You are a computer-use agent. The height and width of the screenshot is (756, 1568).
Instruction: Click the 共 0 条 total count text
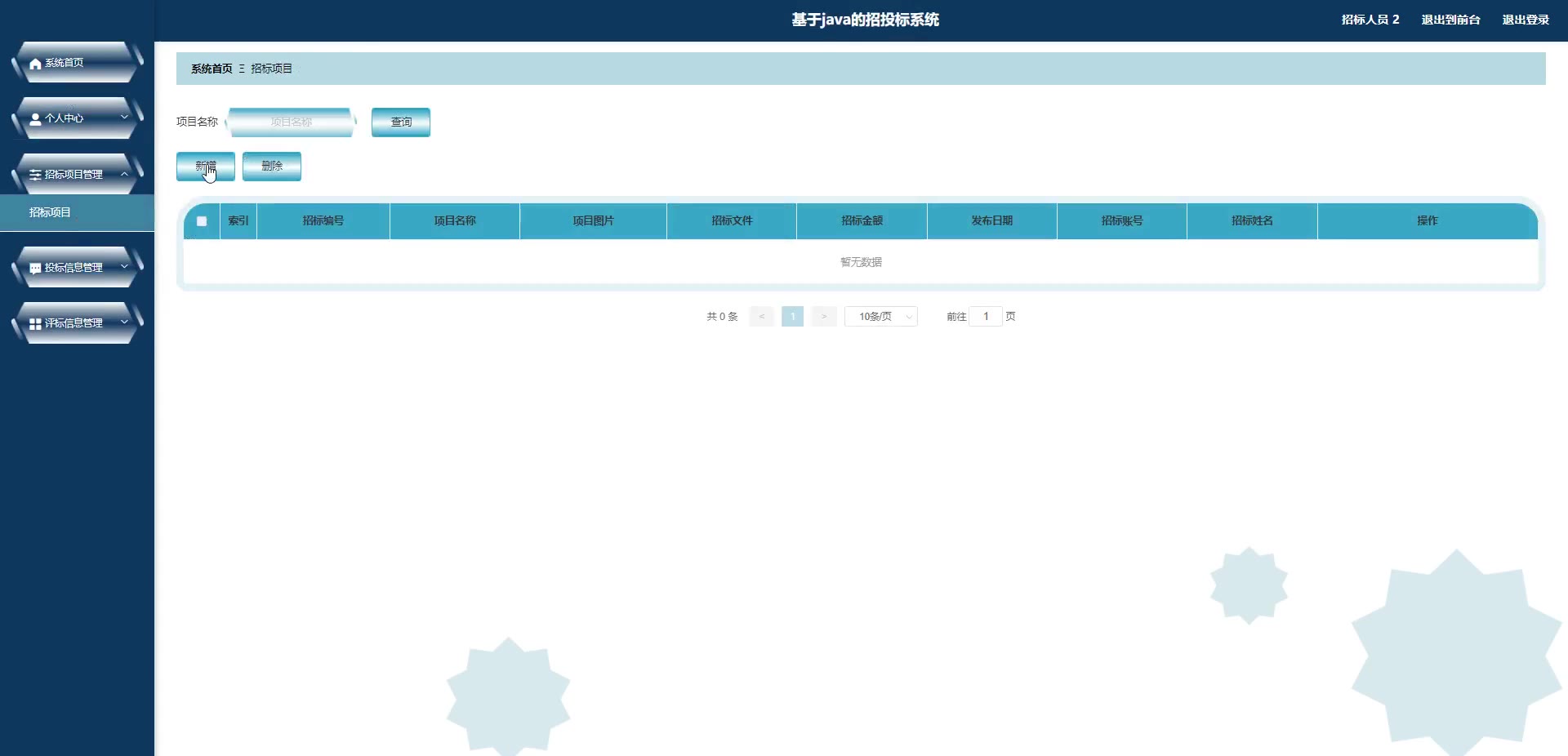tap(722, 317)
